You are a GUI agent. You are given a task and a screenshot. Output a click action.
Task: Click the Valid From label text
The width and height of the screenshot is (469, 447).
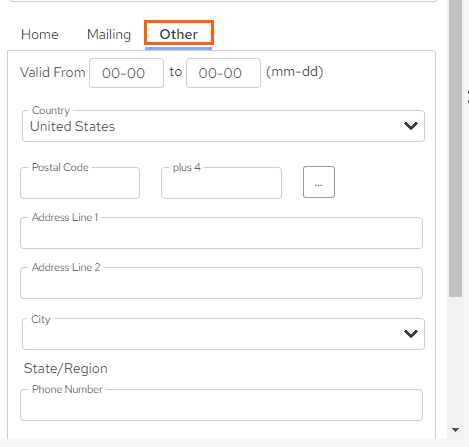pos(53,72)
